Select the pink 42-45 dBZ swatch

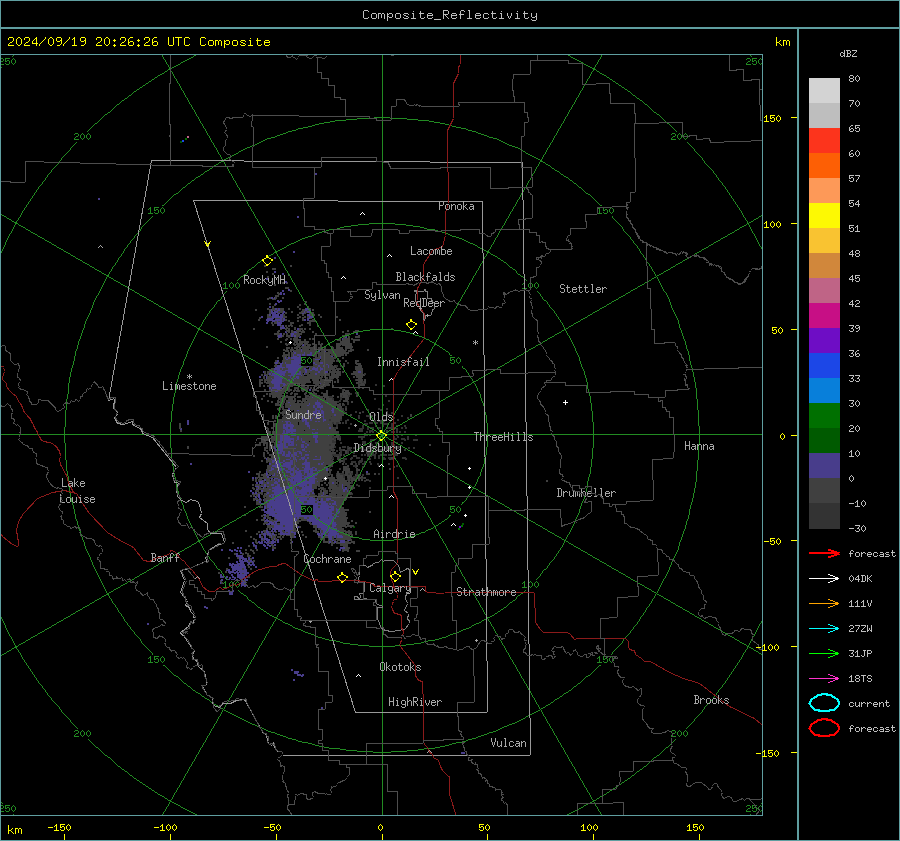[x=824, y=290]
